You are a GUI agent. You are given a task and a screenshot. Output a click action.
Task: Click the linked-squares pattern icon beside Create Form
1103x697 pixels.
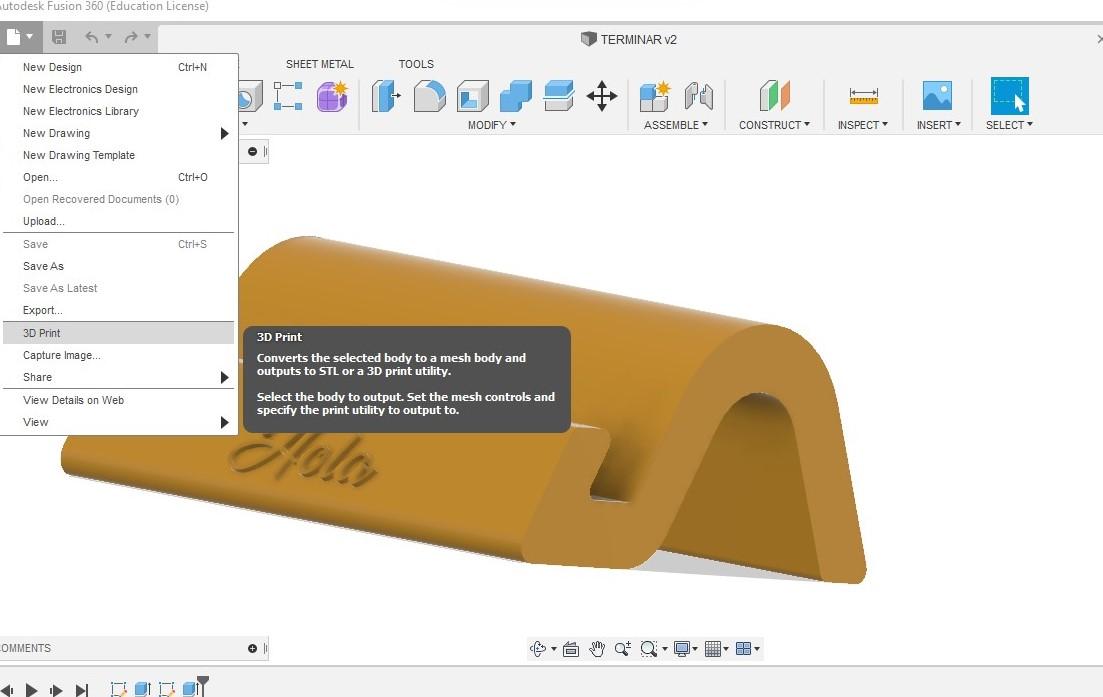288,96
